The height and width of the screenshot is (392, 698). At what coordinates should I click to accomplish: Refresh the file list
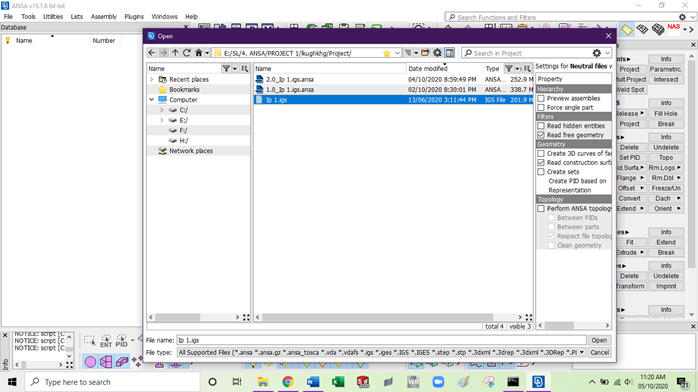[187, 53]
